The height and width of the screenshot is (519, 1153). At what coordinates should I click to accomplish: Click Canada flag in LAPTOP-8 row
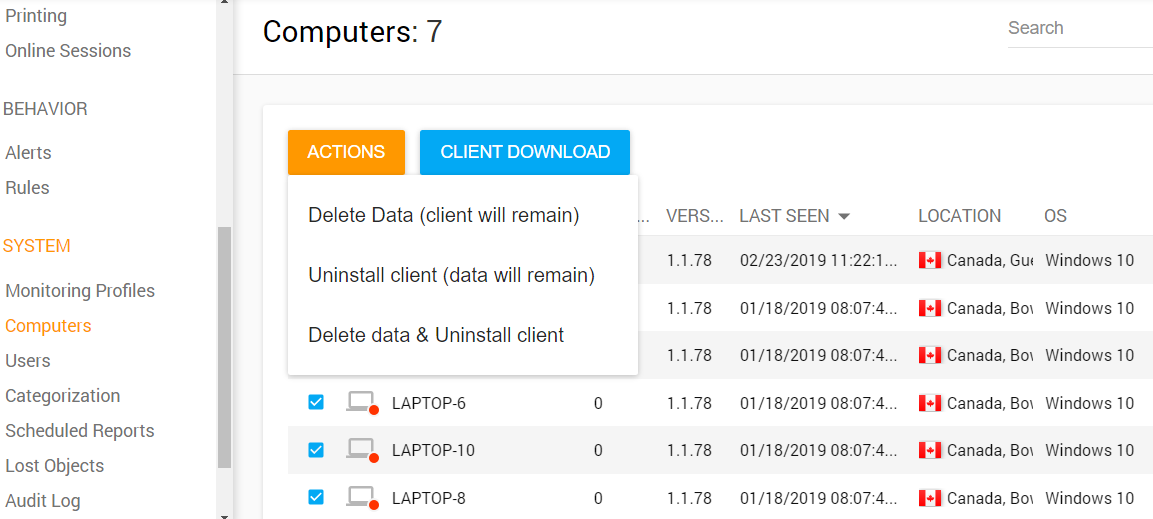click(930, 498)
